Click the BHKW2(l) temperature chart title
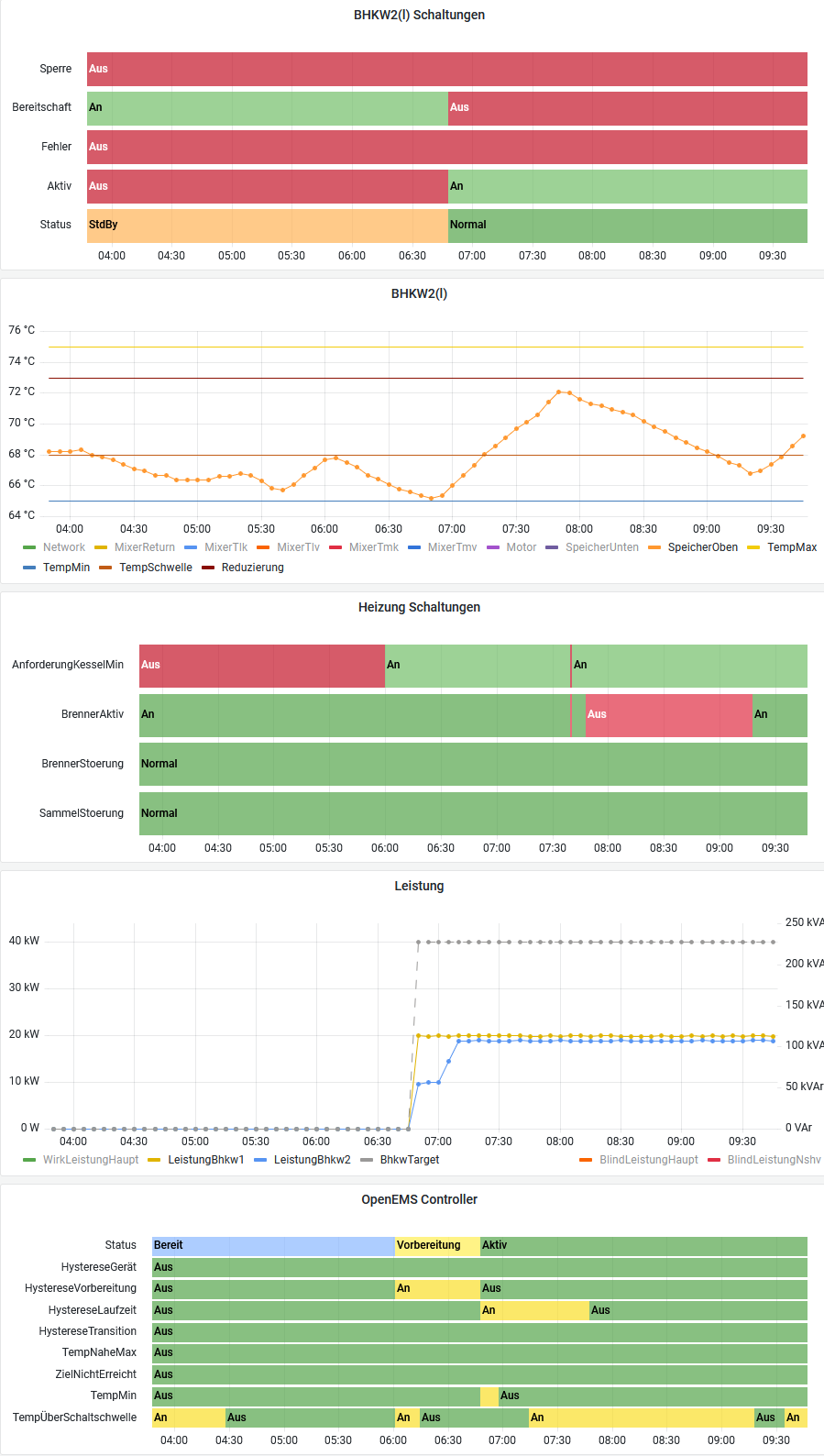This screenshot has width=824, height=1456. [419, 293]
